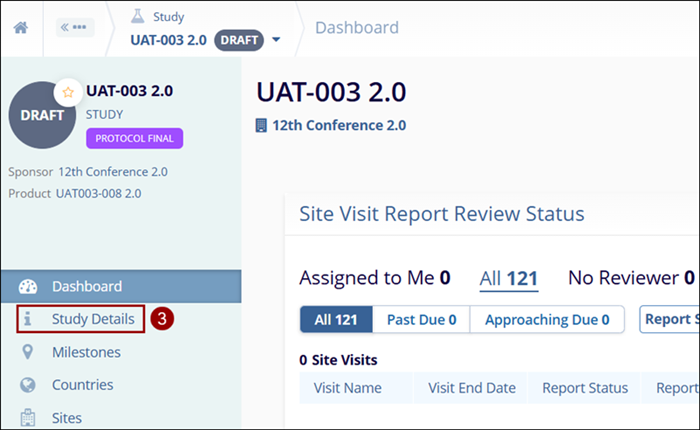The image size is (700, 430).
Task: Click the sponsor building icon by 12th Conference
Action: click(x=262, y=126)
